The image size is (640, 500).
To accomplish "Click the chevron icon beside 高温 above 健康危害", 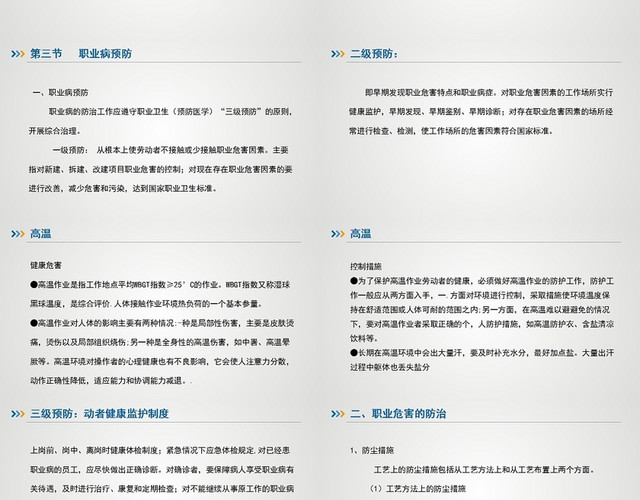I will point(18,234).
